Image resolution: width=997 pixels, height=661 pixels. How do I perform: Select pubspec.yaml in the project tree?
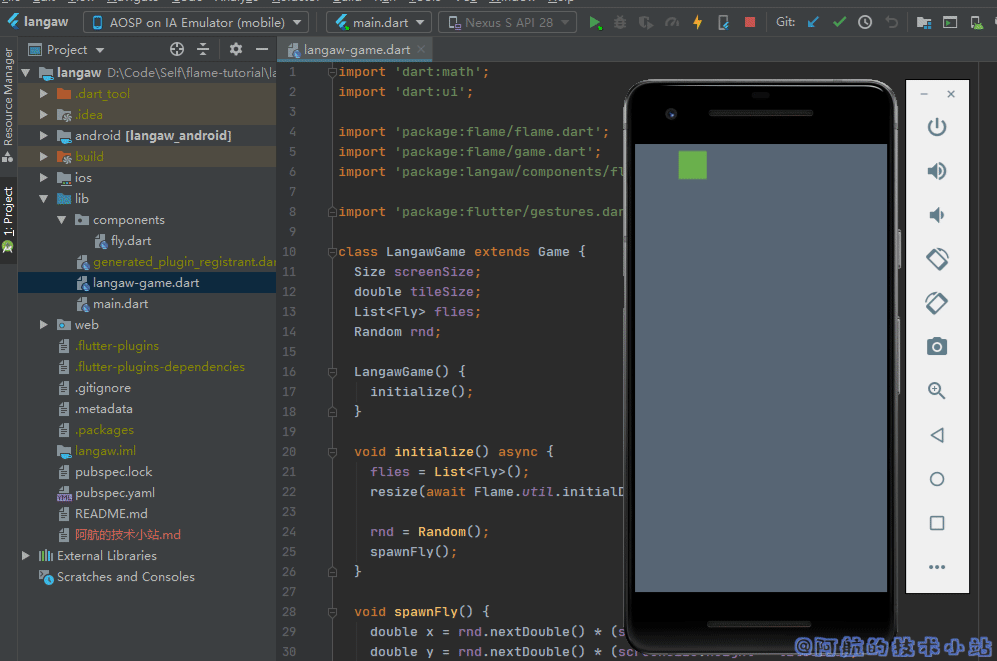pyautogui.click(x=114, y=493)
